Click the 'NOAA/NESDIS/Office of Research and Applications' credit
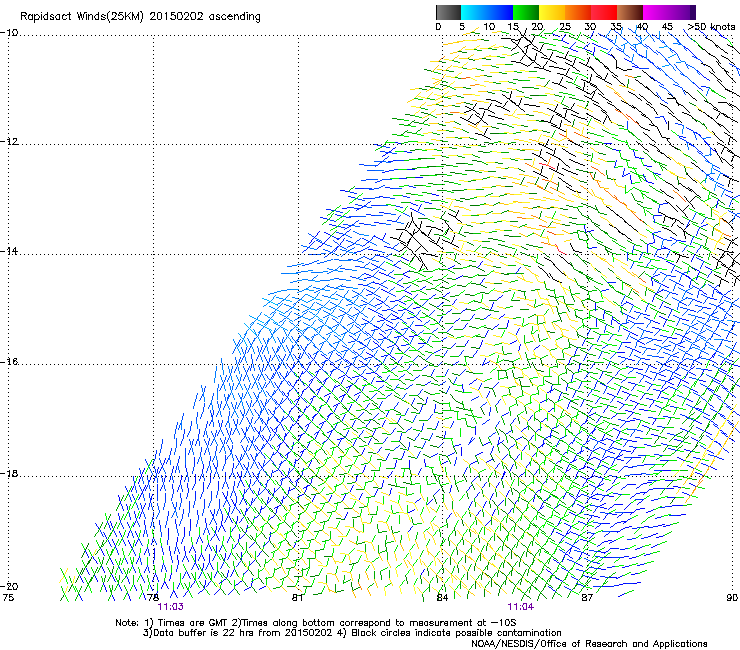The image size is (740, 650). (x=589, y=643)
